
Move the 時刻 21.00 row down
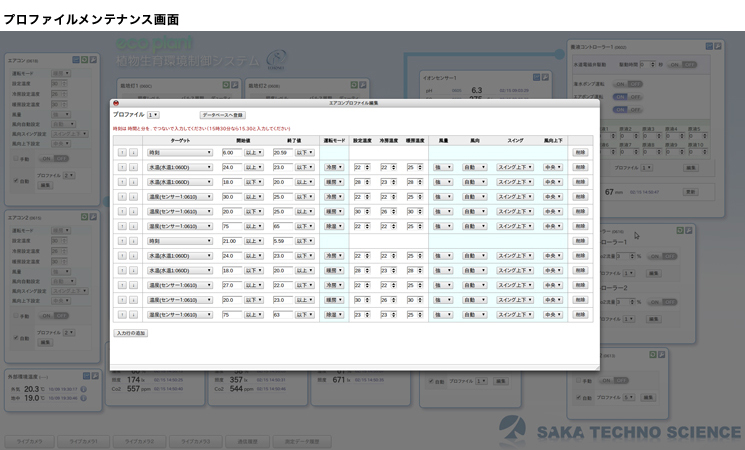coord(133,241)
